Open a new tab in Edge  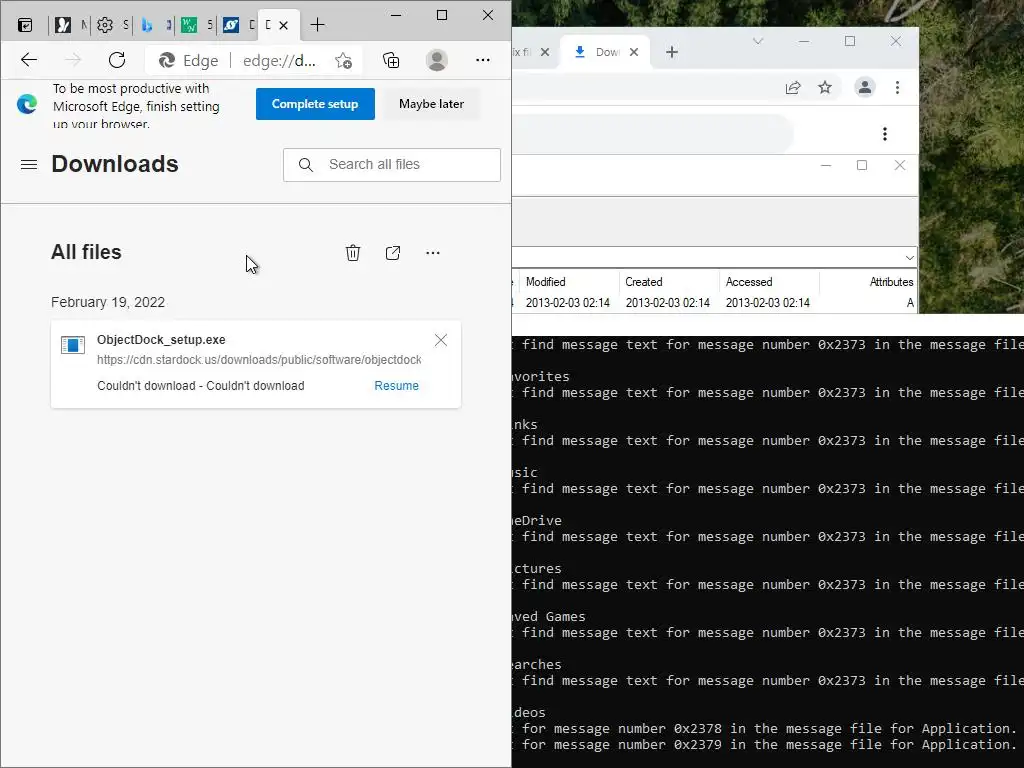click(x=317, y=25)
